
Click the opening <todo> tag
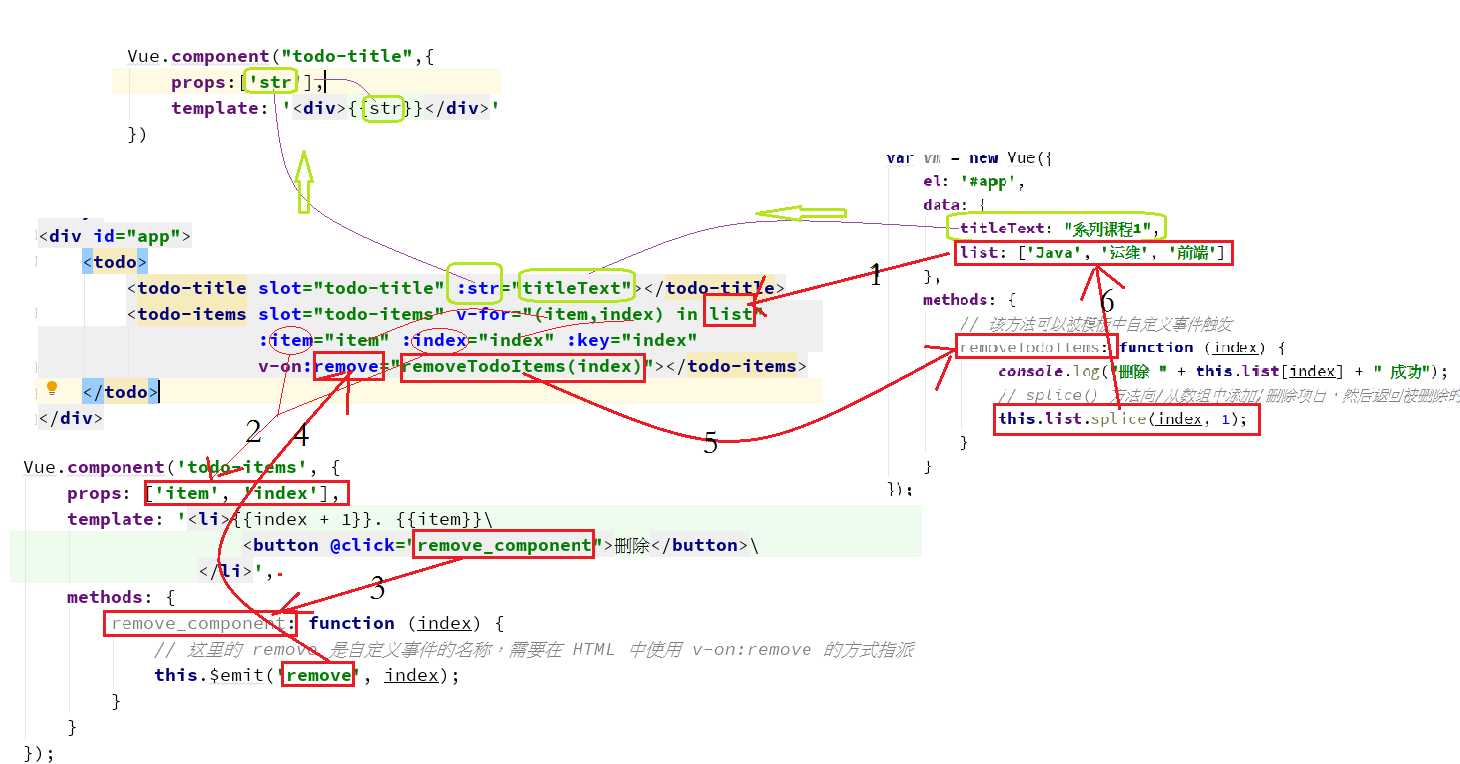(115, 263)
